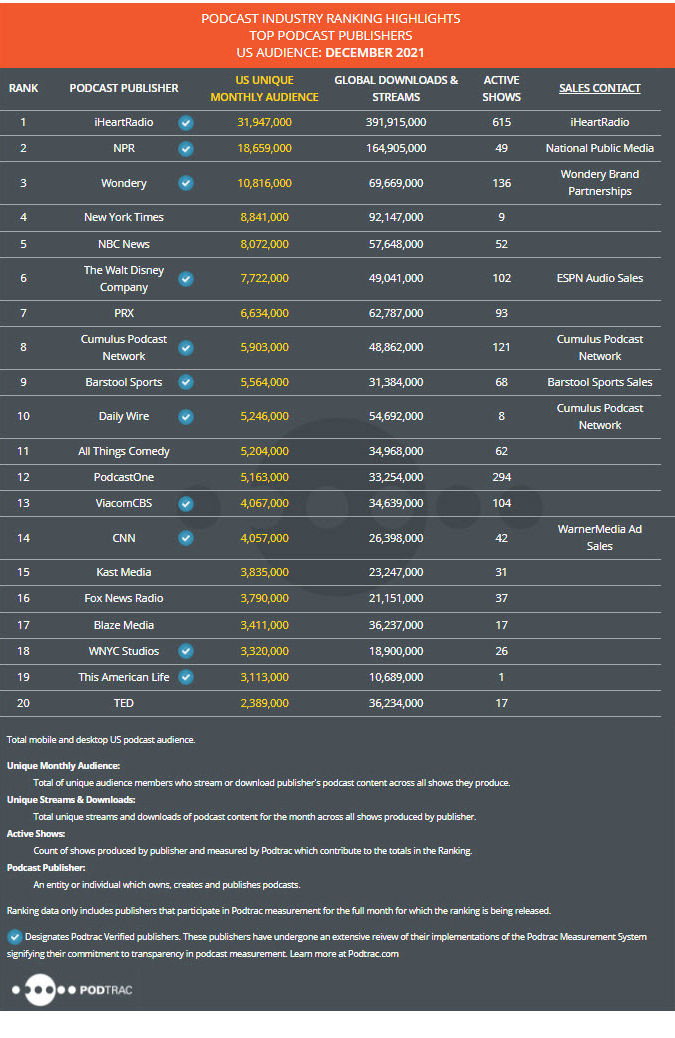
Task: Click Wondery's verified checkmark badge
Action: point(186,183)
